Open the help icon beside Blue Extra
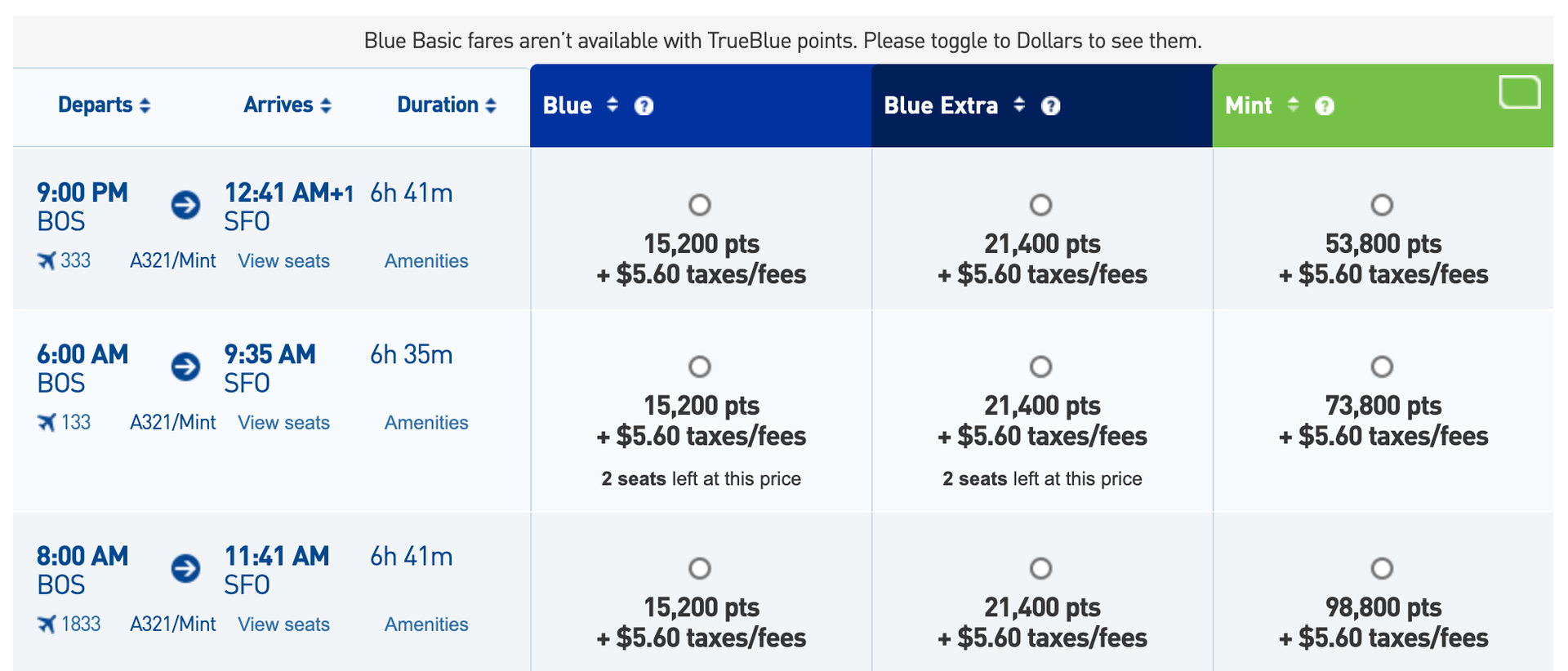The height and width of the screenshot is (671, 1568). pyautogui.click(x=1051, y=105)
